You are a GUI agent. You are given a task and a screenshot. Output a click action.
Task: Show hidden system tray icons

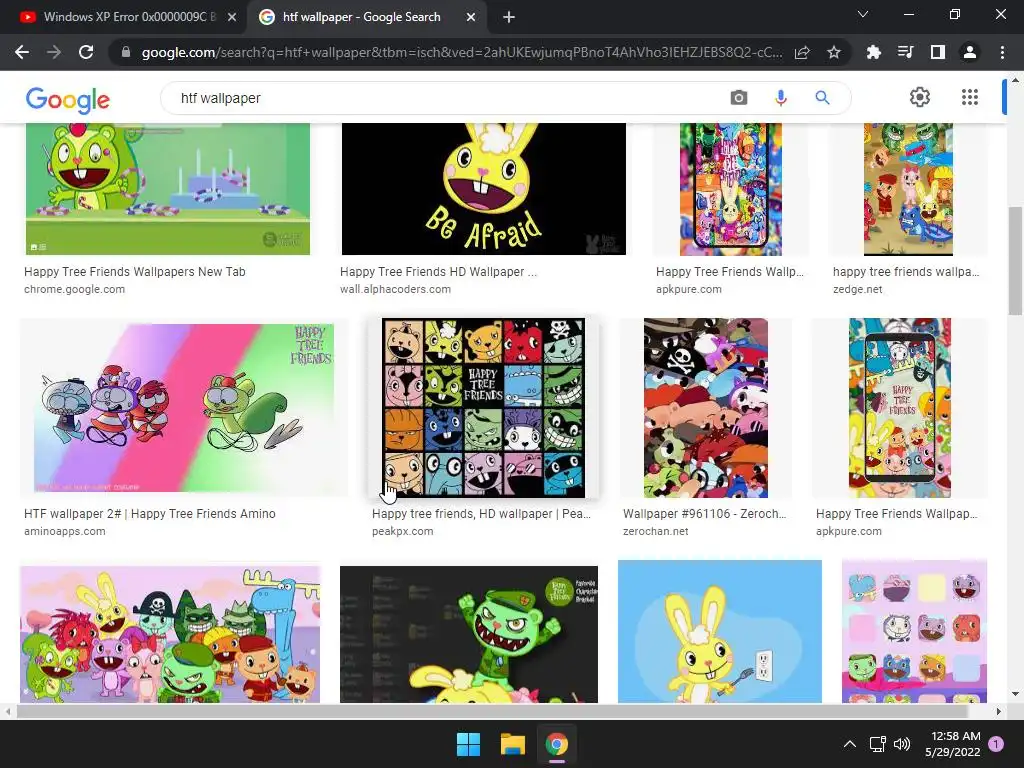pos(850,744)
